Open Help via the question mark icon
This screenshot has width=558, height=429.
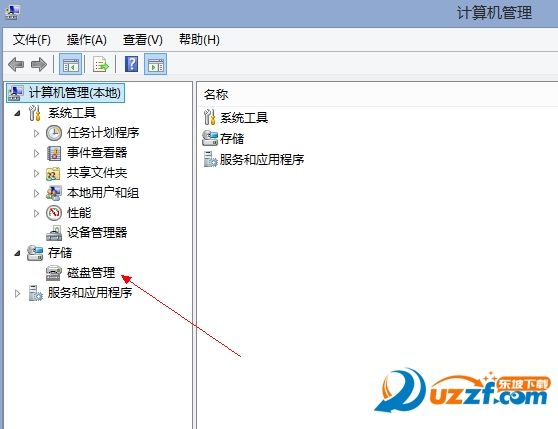pos(131,64)
